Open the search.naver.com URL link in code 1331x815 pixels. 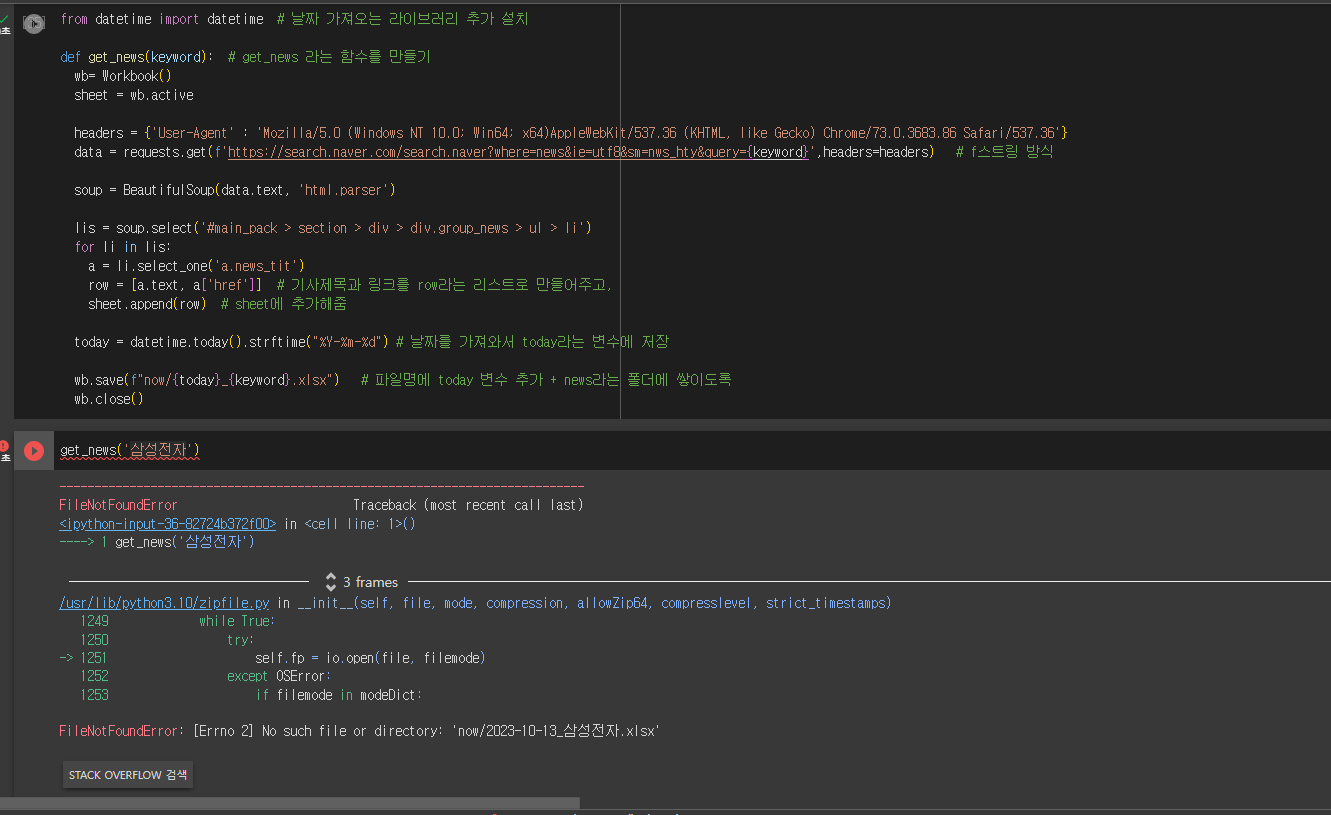pos(517,152)
